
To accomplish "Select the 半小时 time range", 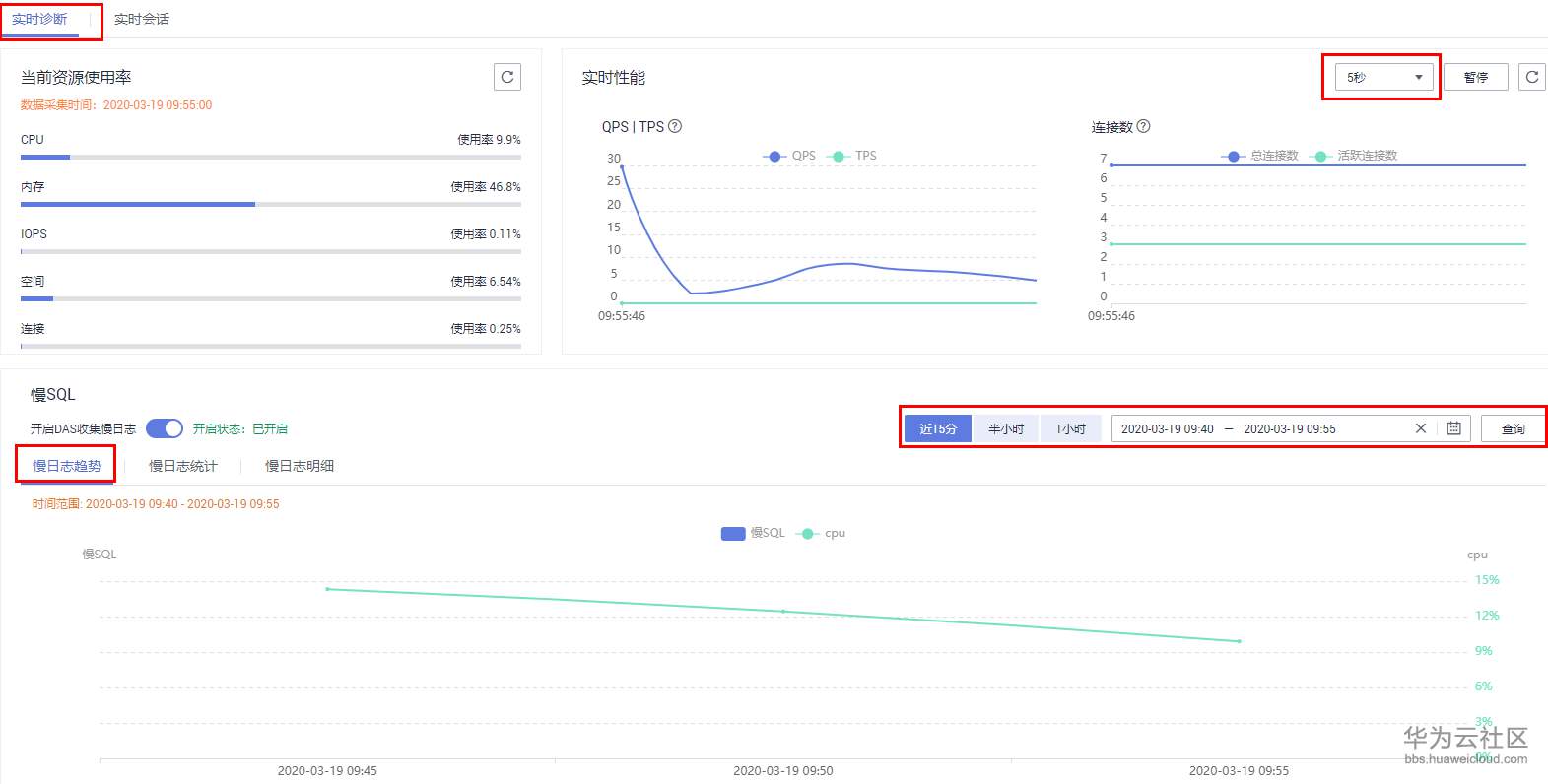I will (1006, 428).
